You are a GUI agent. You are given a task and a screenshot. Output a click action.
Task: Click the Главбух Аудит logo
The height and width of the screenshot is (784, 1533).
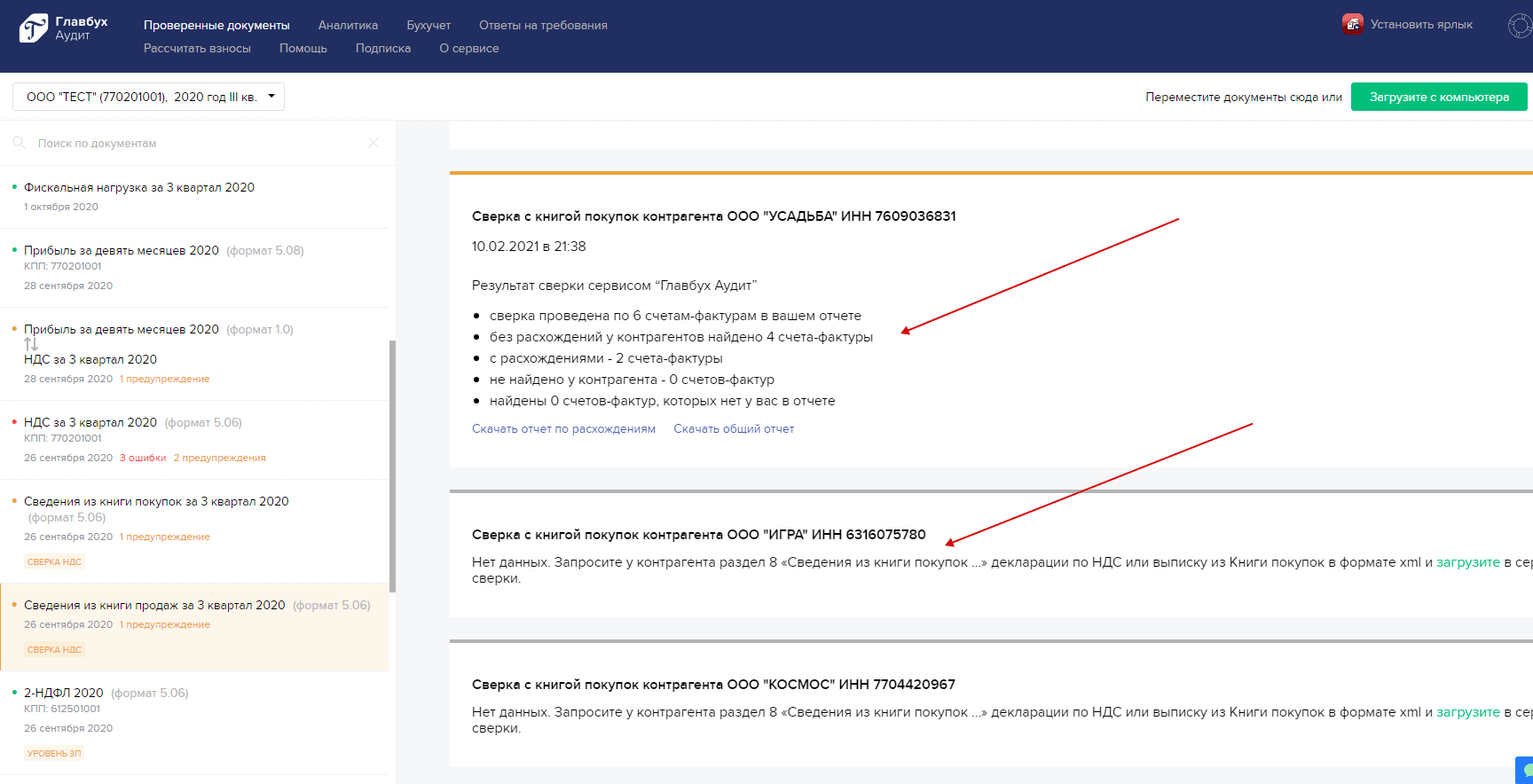tap(63, 28)
